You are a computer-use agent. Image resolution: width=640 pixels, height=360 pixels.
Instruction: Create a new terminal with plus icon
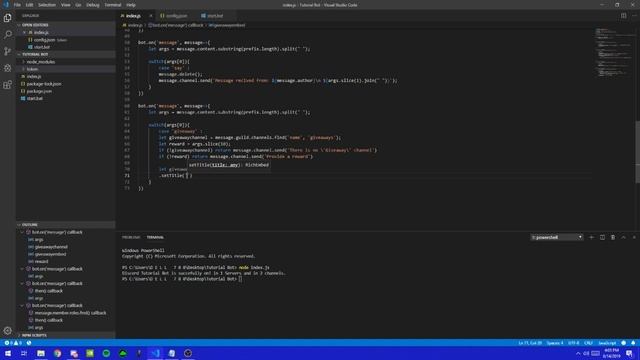(591, 237)
